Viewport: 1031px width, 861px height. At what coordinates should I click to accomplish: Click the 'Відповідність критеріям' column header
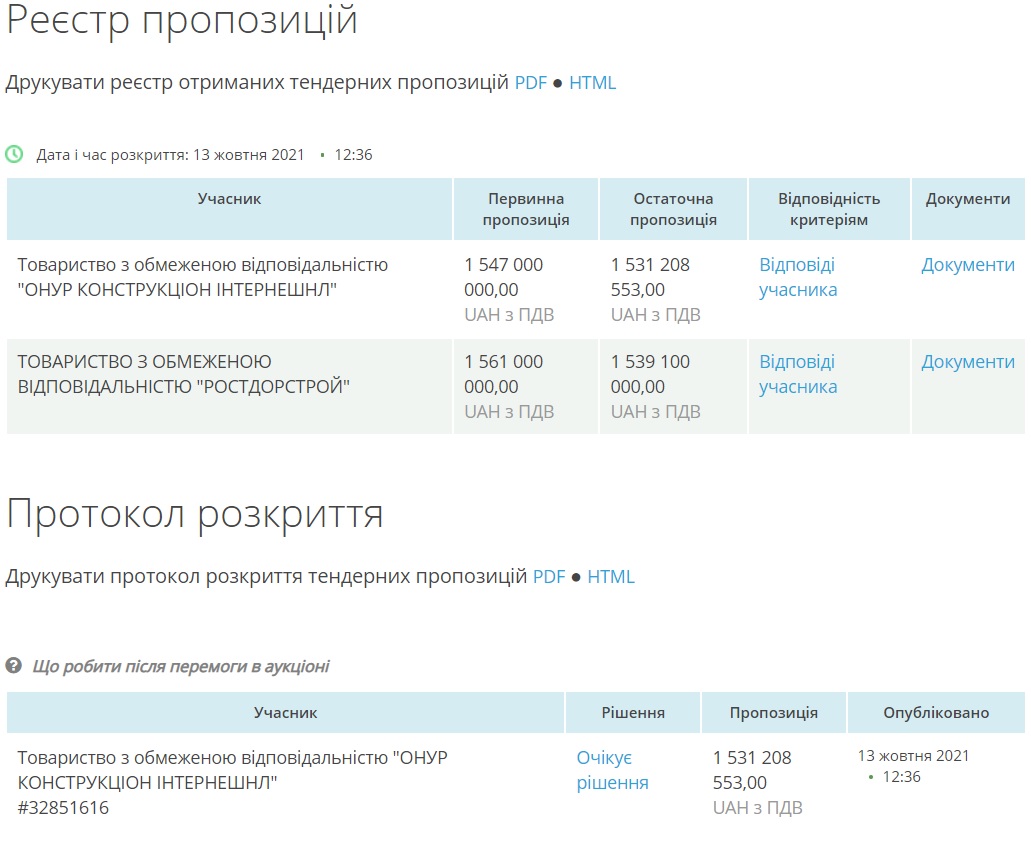pos(828,209)
